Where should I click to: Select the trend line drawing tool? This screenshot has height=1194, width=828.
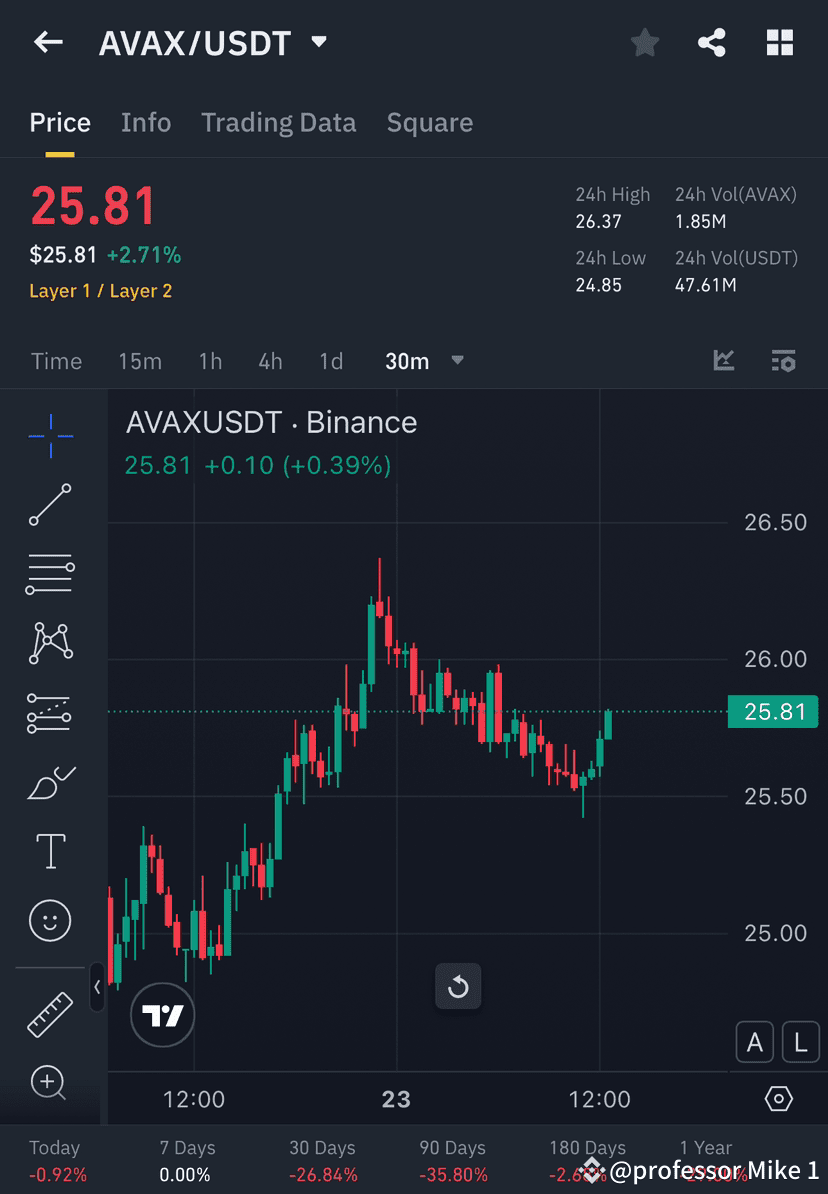[50, 505]
